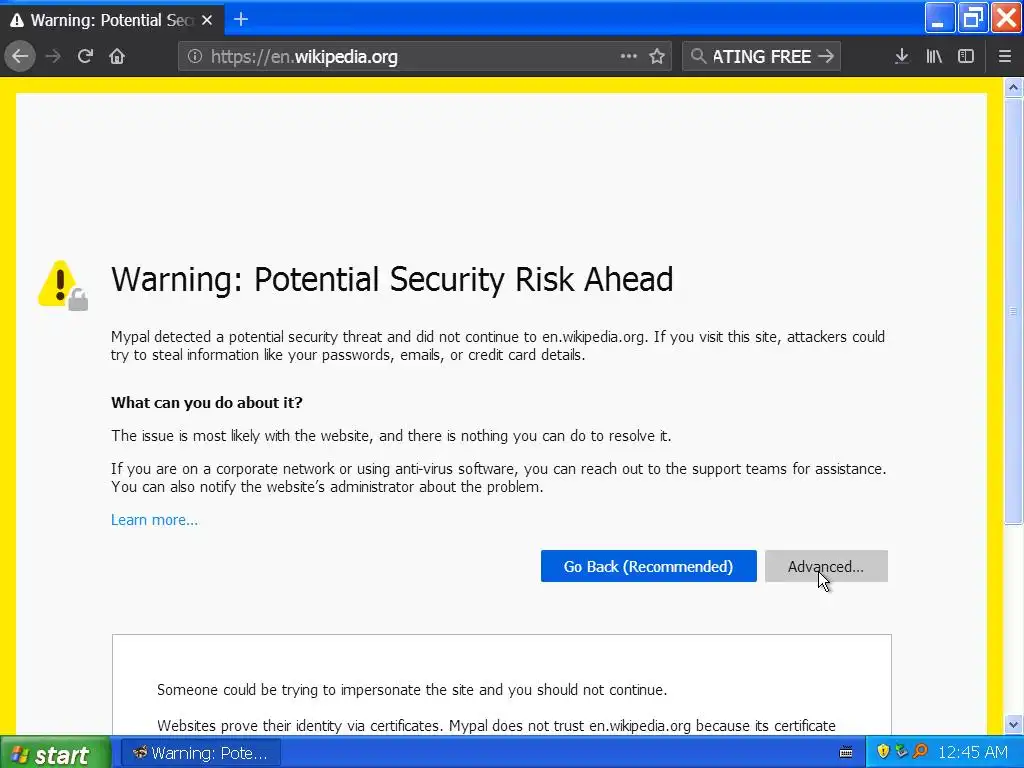Click the URL address field
The height and width of the screenshot is (768, 1024).
tap(400, 57)
